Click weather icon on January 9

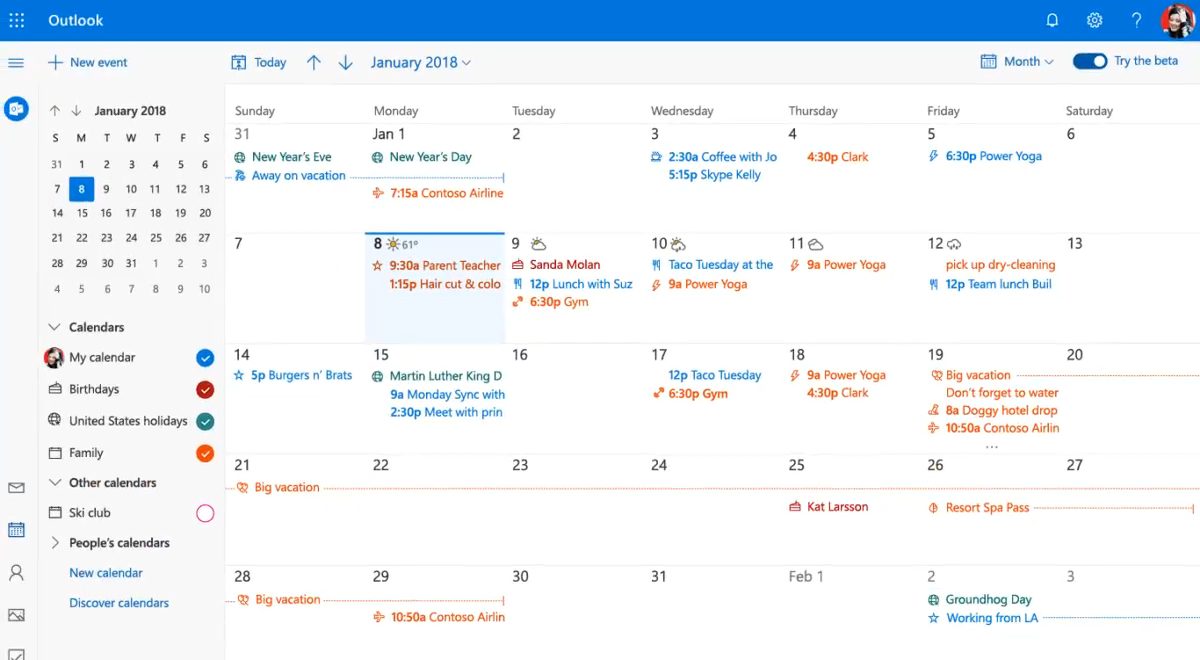(538, 244)
